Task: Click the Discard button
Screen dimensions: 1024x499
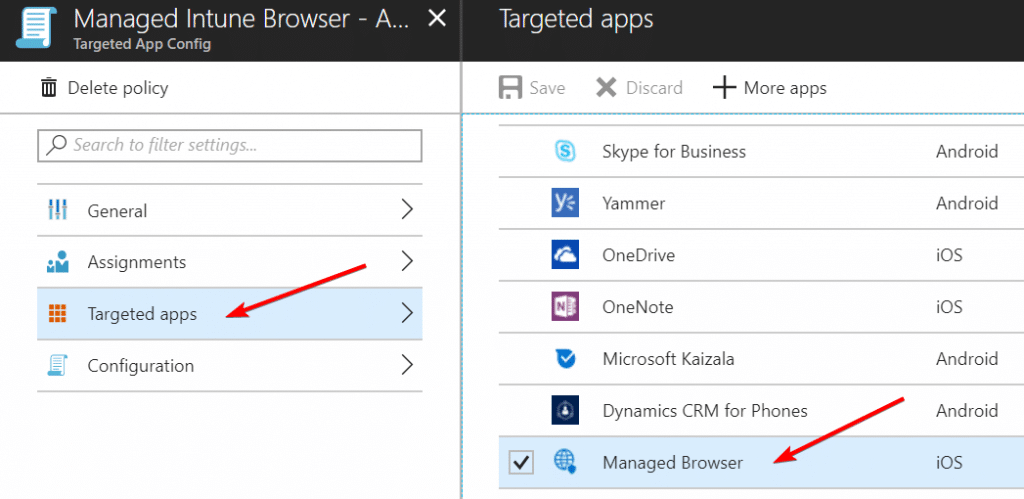Action: pos(639,88)
